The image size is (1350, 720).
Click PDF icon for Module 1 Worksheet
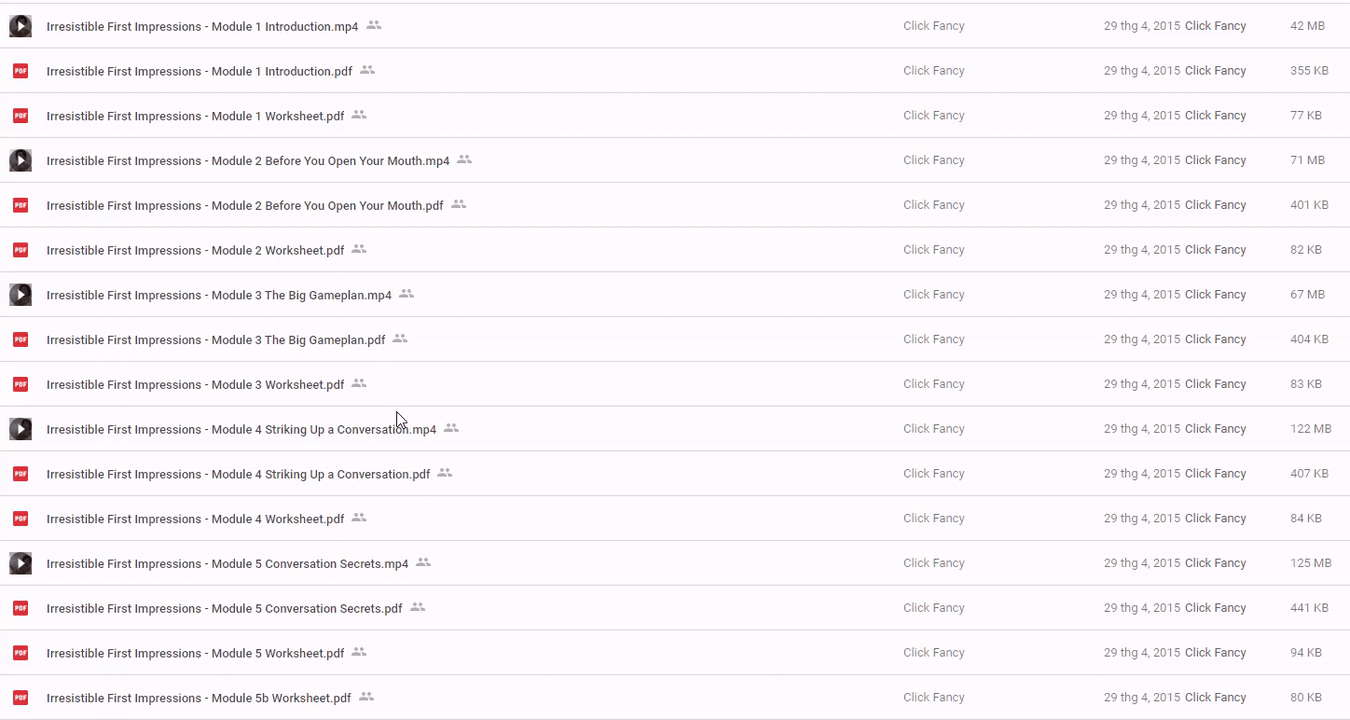[x=20, y=116]
